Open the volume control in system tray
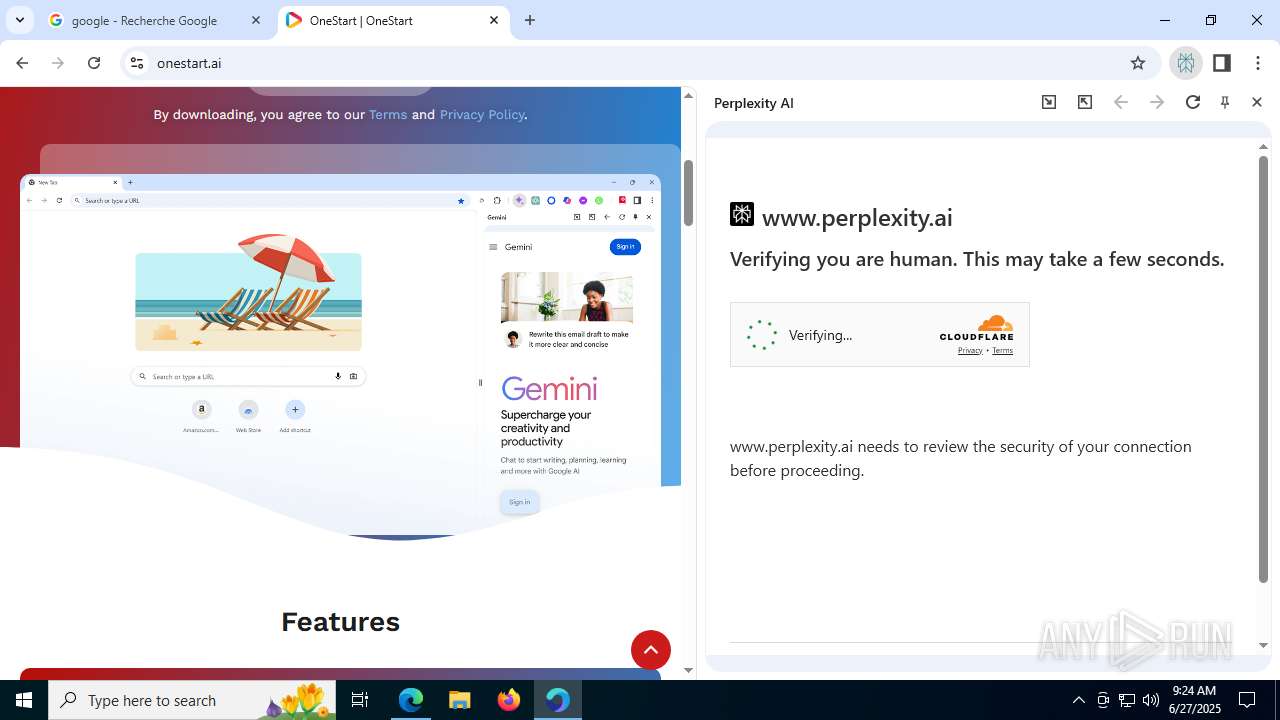The width and height of the screenshot is (1280, 720). (1151, 700)
